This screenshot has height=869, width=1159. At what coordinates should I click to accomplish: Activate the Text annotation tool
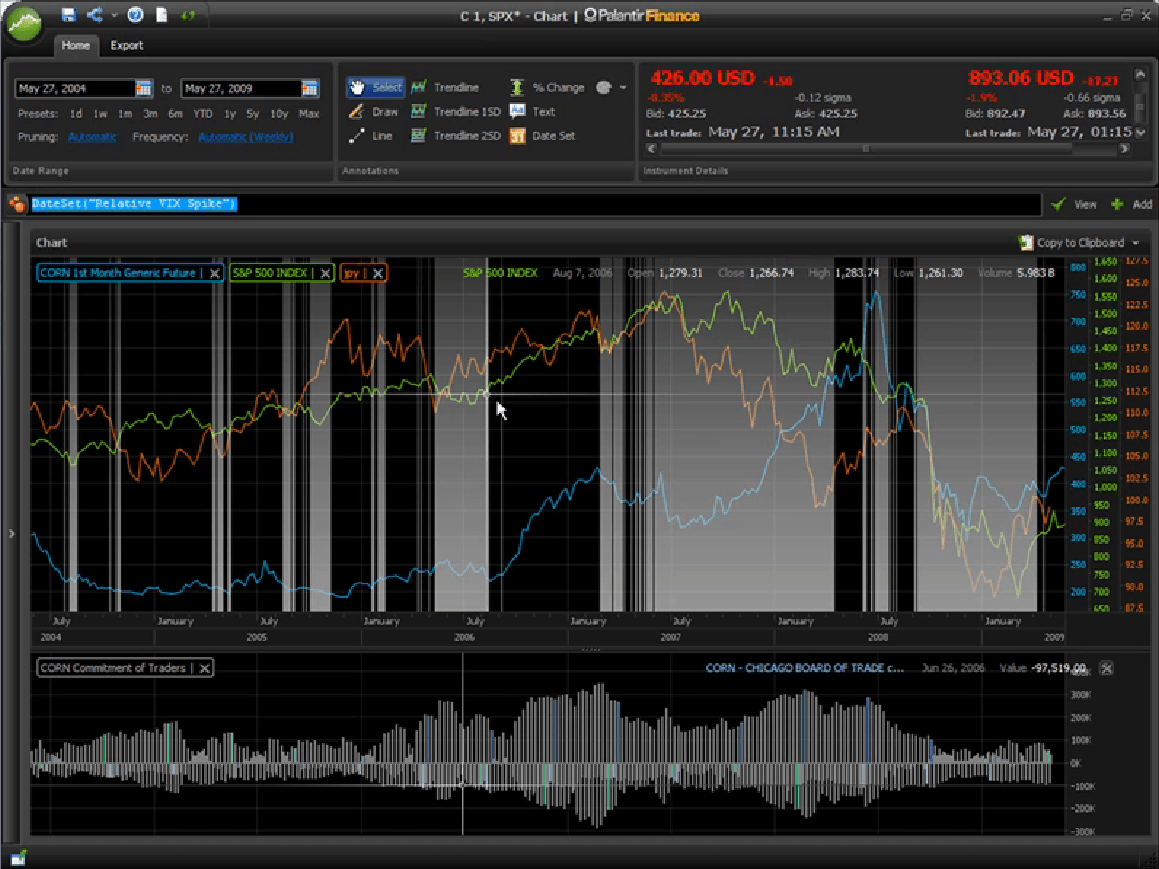tap(532, 112)
